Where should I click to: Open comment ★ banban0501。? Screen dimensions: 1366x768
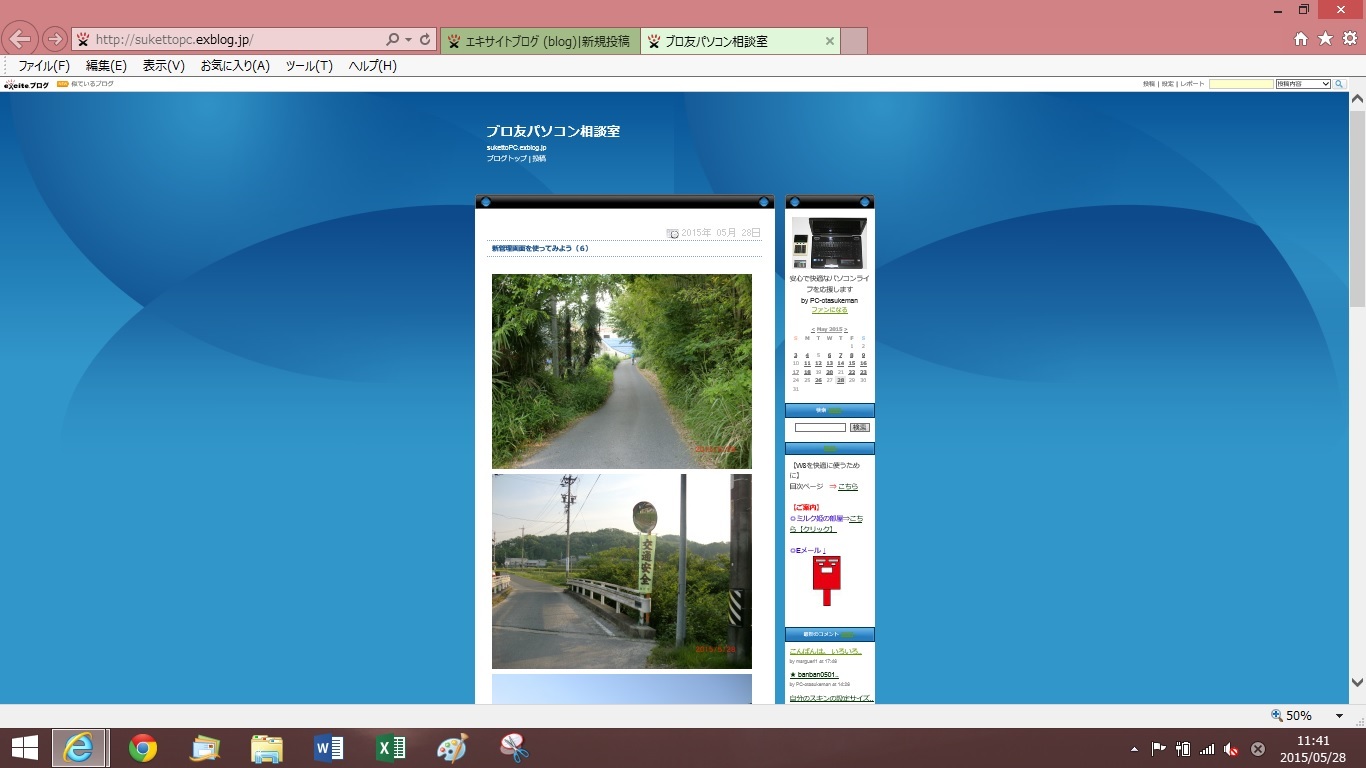coord(813,675)
